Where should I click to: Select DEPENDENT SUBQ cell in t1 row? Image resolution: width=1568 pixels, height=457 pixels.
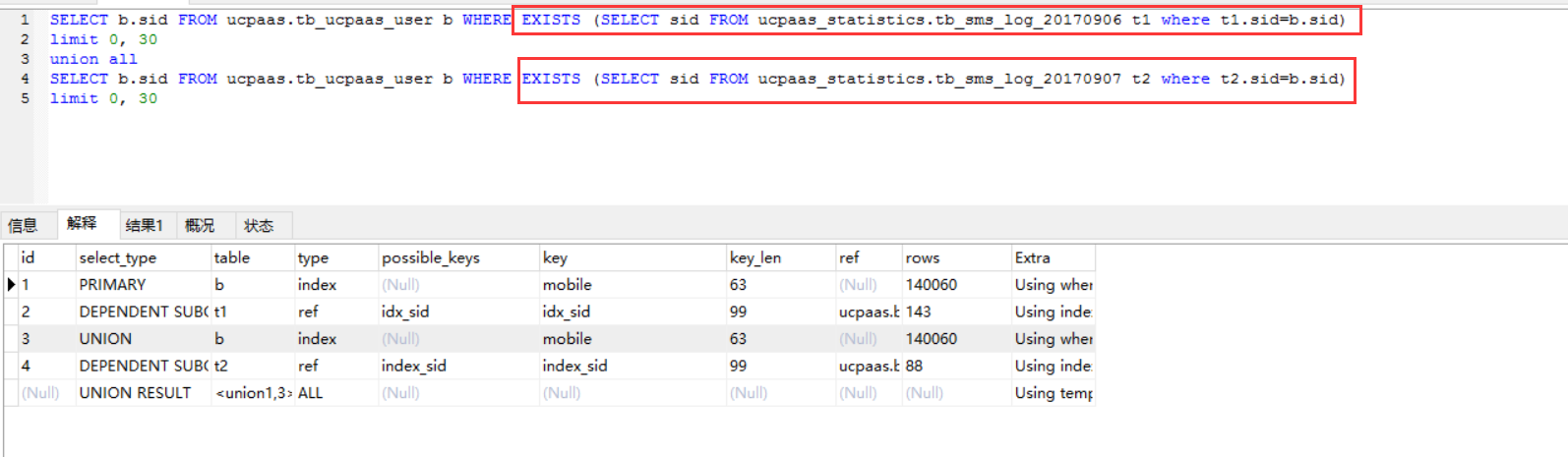143,312
